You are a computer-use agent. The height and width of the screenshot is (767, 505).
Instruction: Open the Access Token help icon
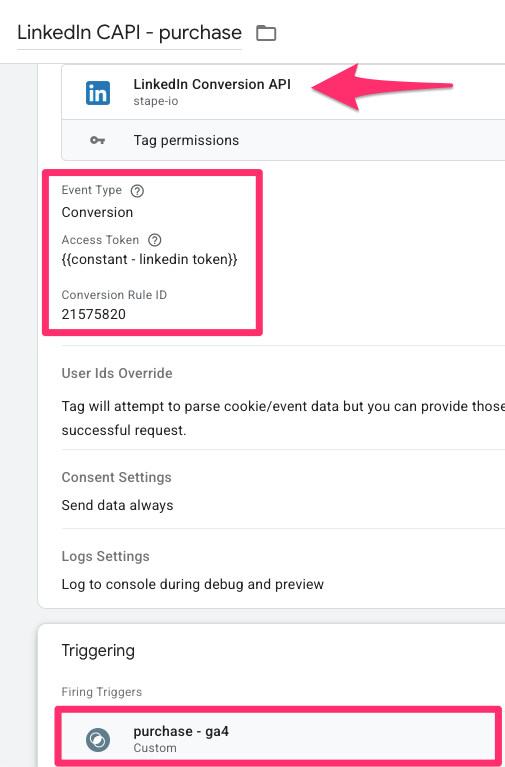(155, 240)
